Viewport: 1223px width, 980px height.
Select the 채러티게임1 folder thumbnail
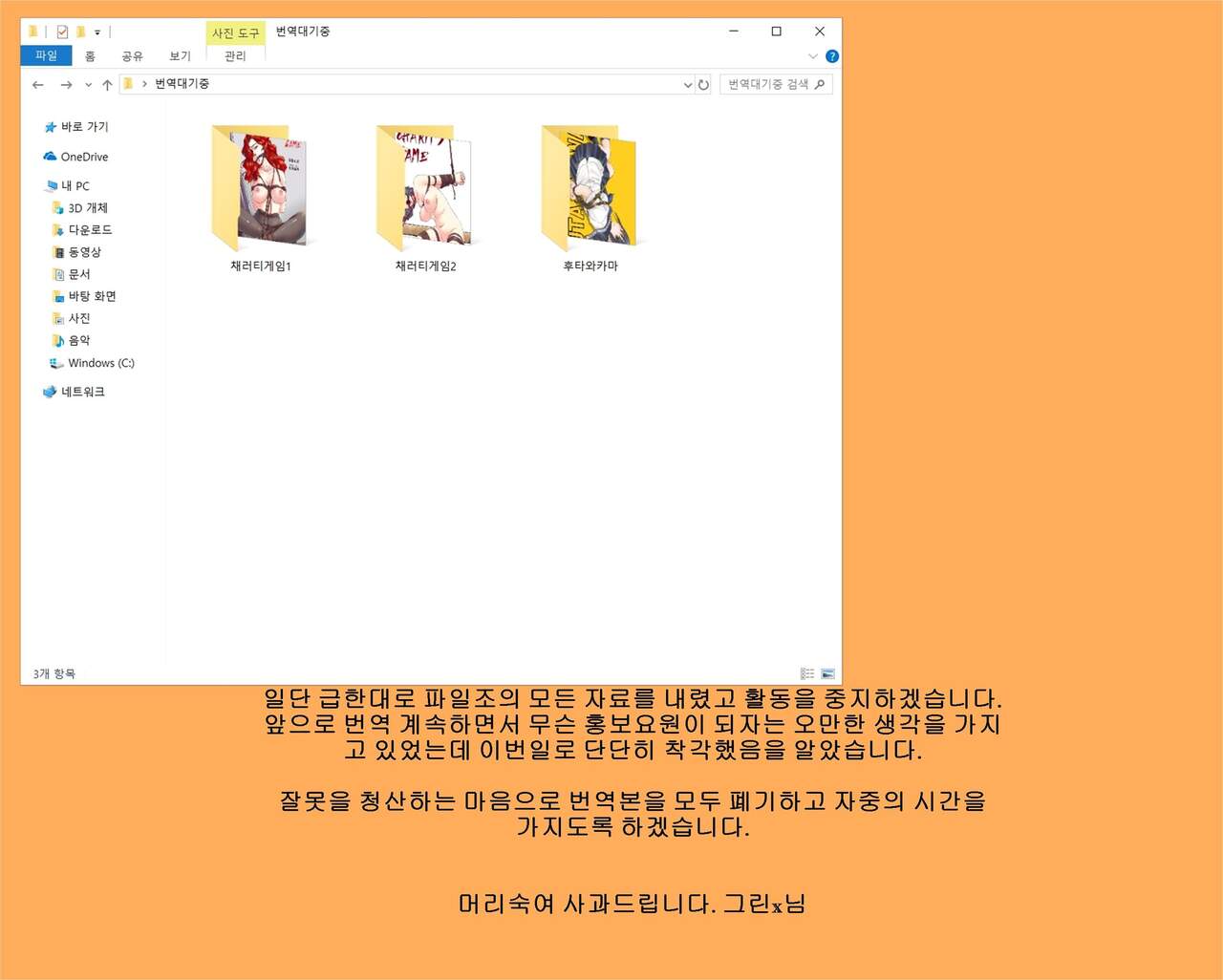pos(260,187)
